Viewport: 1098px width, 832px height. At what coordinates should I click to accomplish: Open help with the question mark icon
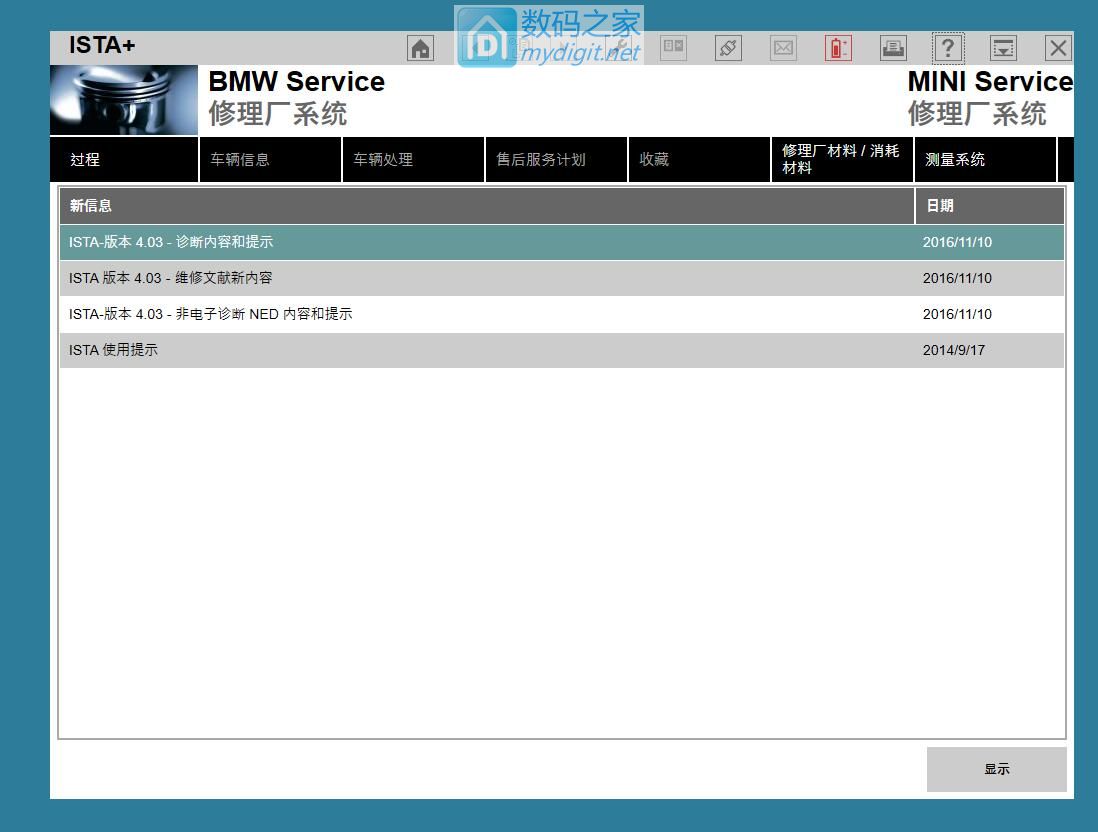coord(948,48)
